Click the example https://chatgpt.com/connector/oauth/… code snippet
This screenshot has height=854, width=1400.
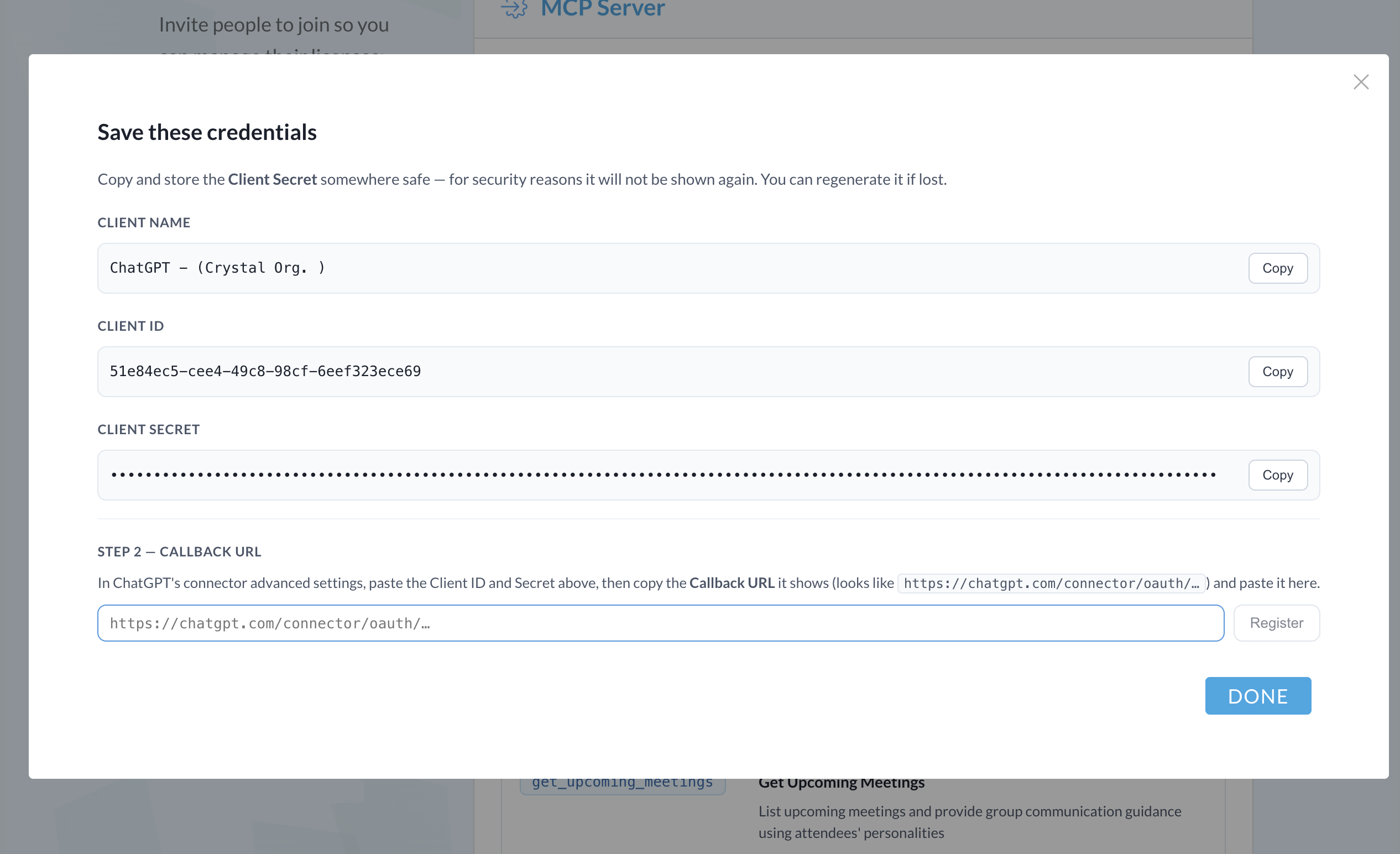pyautogui.click(x=1051, y=583)
